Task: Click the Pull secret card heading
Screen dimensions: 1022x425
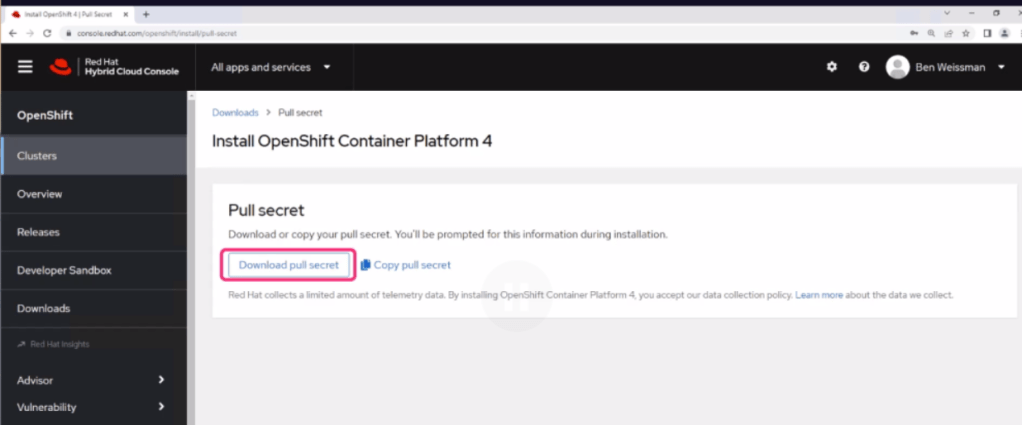Action: [267, 210]
